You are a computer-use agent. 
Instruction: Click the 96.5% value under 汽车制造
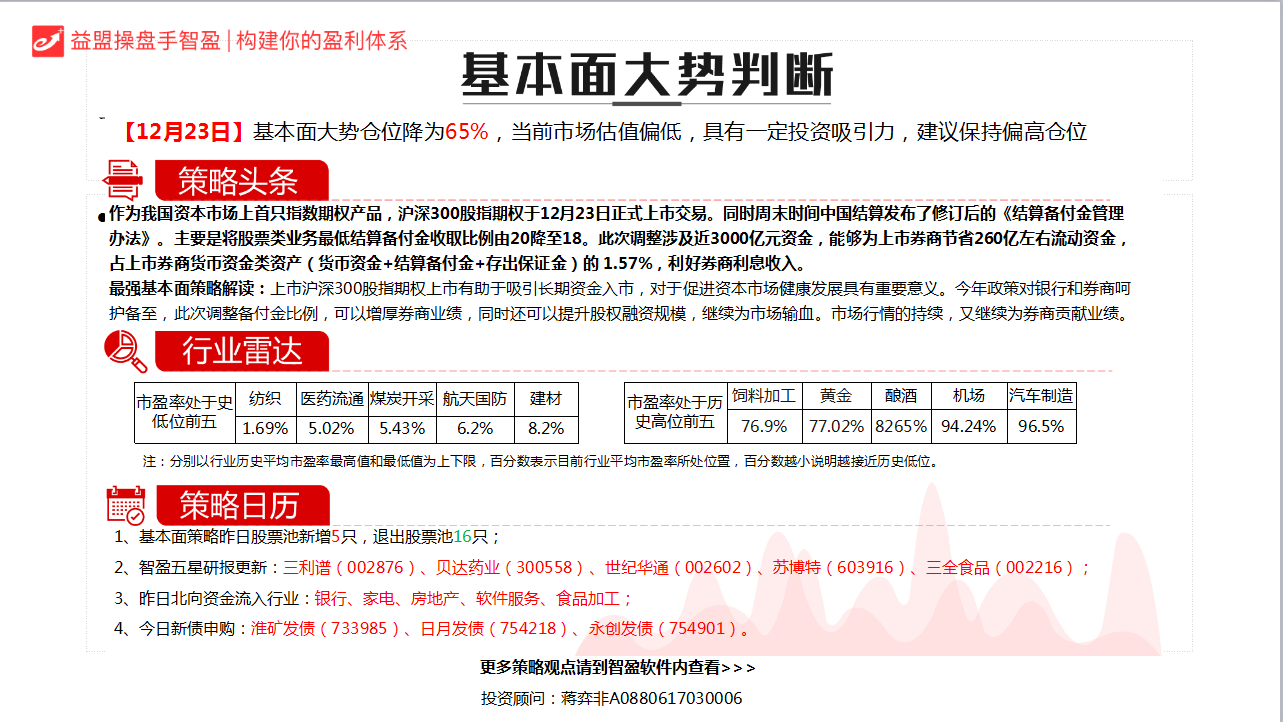[x=1040, y=426]
